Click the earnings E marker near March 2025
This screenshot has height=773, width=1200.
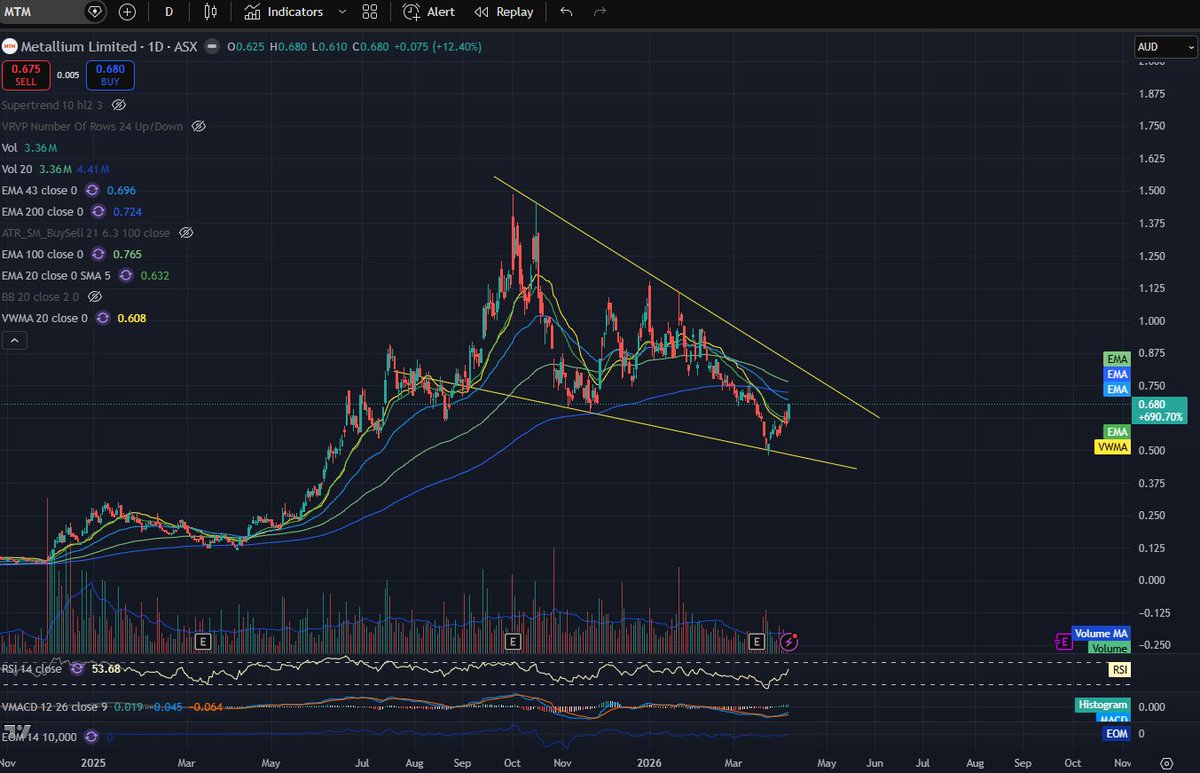[203, 640]
